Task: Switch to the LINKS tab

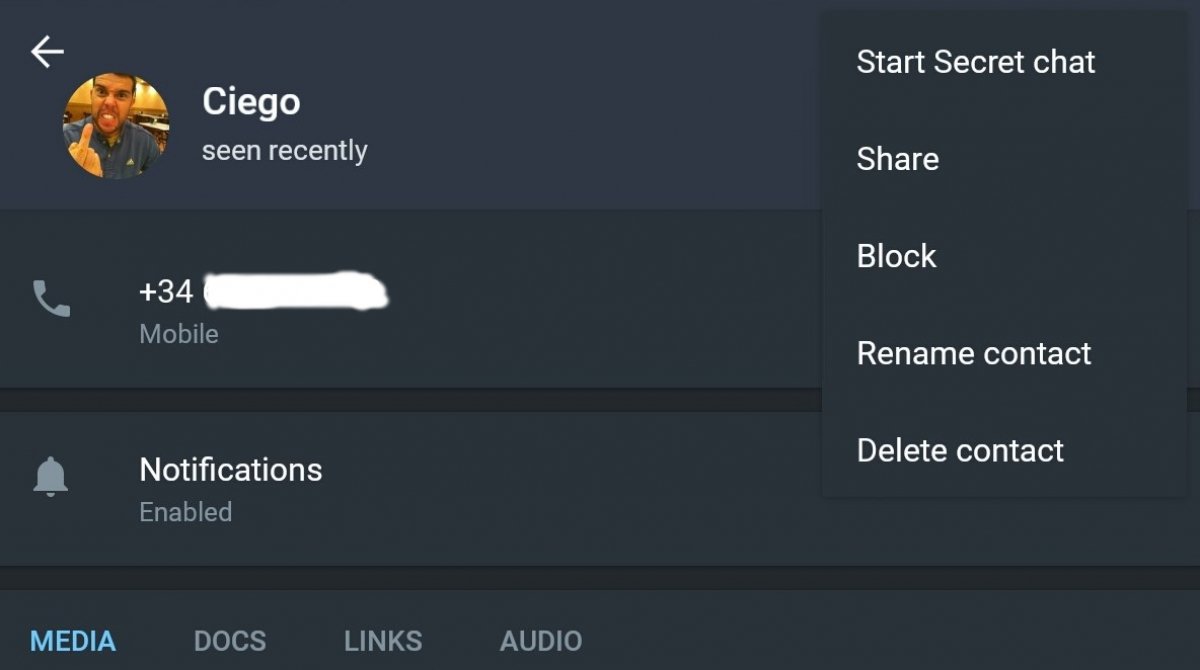Action: [x=383, y=641]
